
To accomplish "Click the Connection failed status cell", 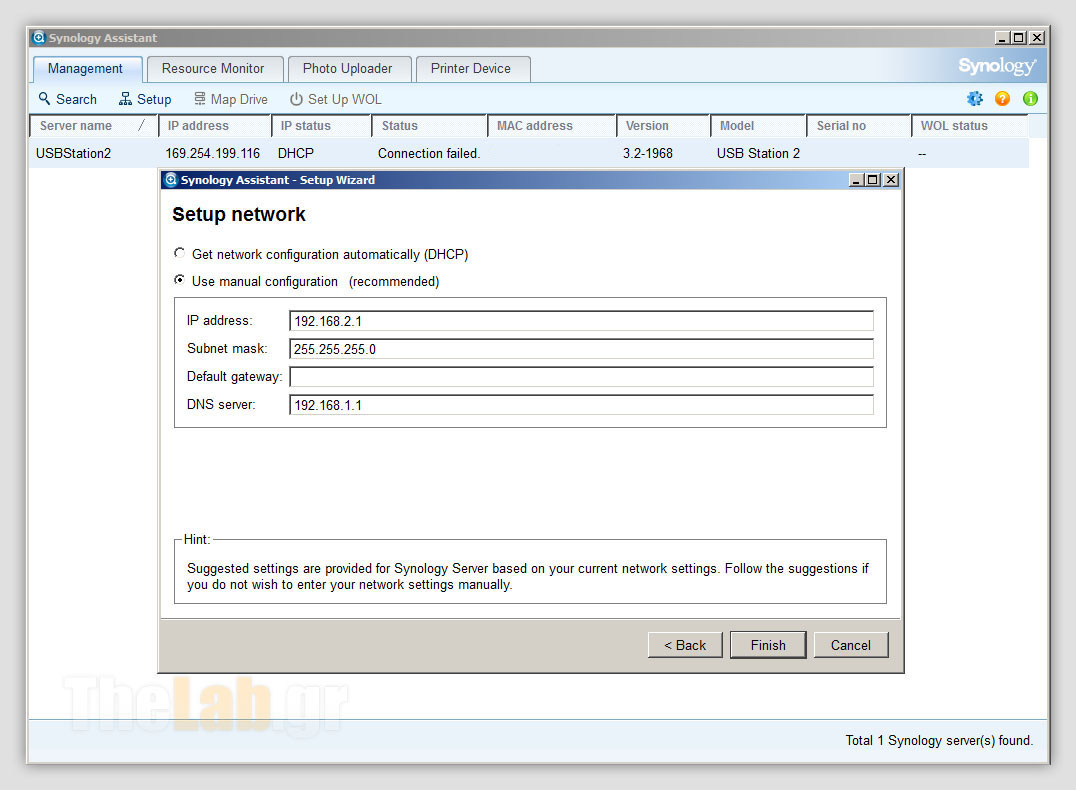I will 429,153.
